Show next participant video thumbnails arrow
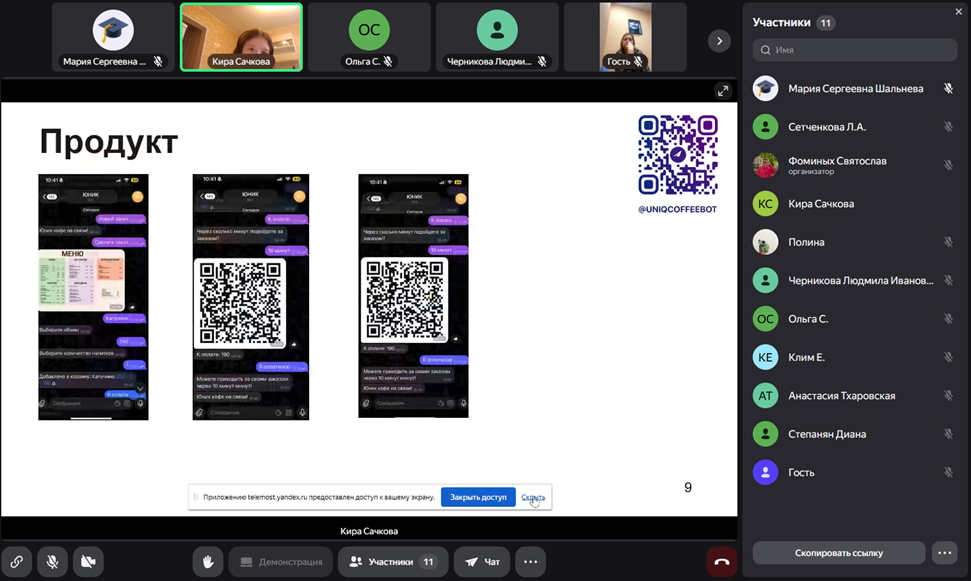Viewport: 971px width, 581px height. pos(718,40)
